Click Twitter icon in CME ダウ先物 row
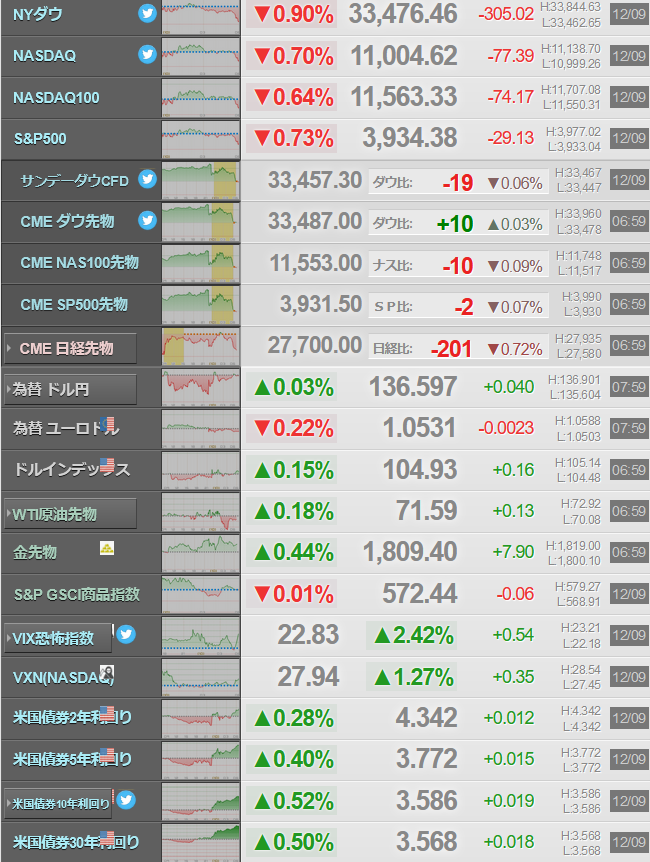 pos(147,220)
